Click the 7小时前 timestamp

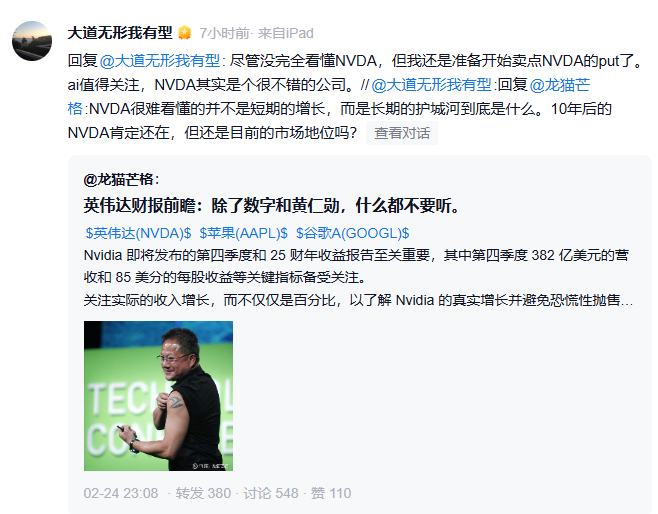pyautogui.click(x=224, y=33)
